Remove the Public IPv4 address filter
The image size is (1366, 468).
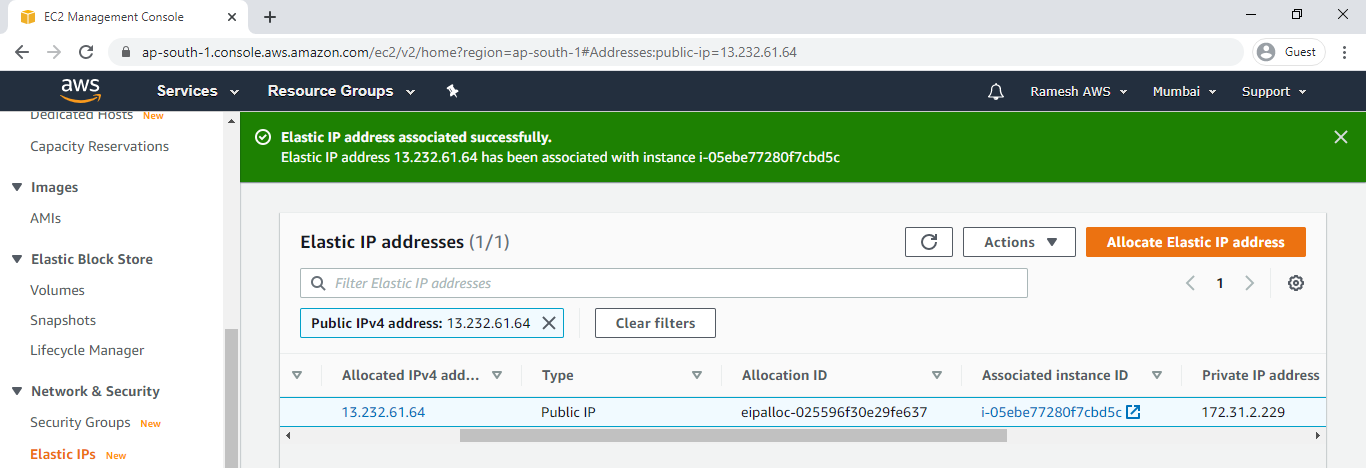pos(548,323)
